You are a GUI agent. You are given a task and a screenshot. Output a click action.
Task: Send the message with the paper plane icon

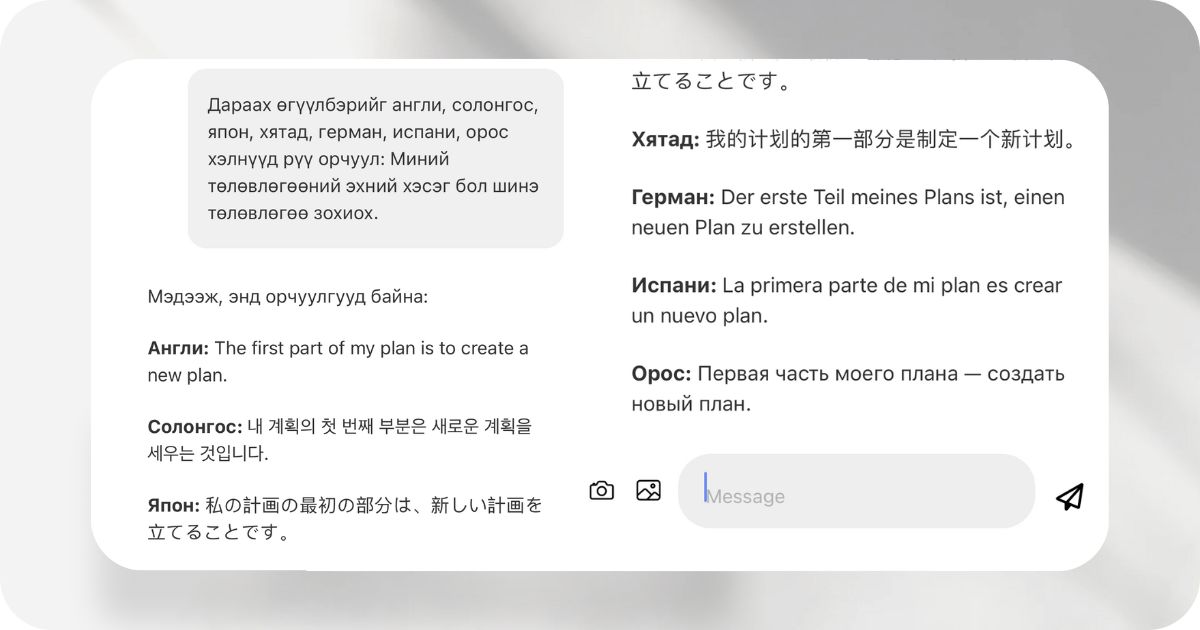pyautogui.click(x=1068, y=490)
